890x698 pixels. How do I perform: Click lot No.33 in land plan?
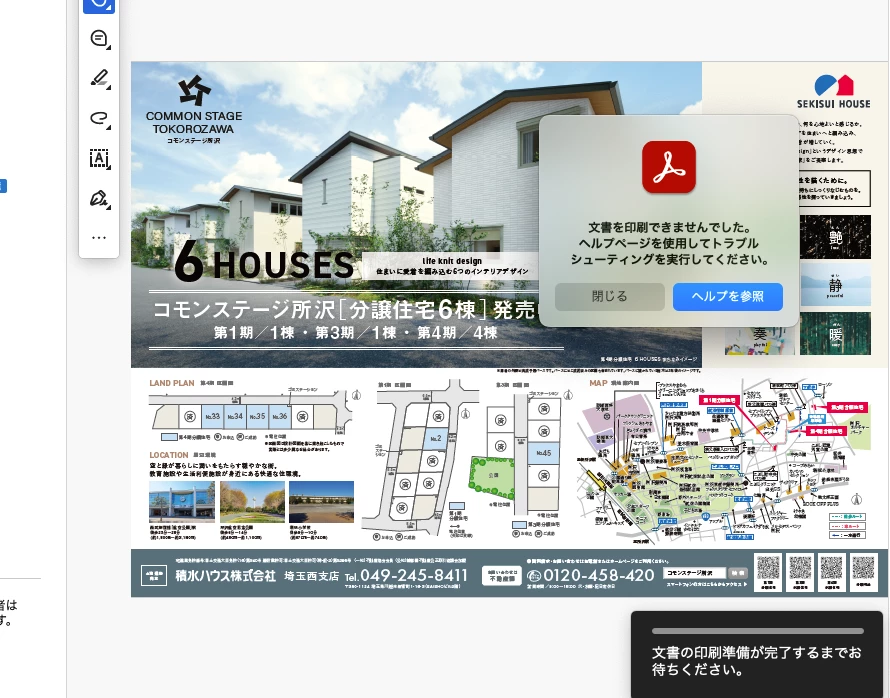212,417
